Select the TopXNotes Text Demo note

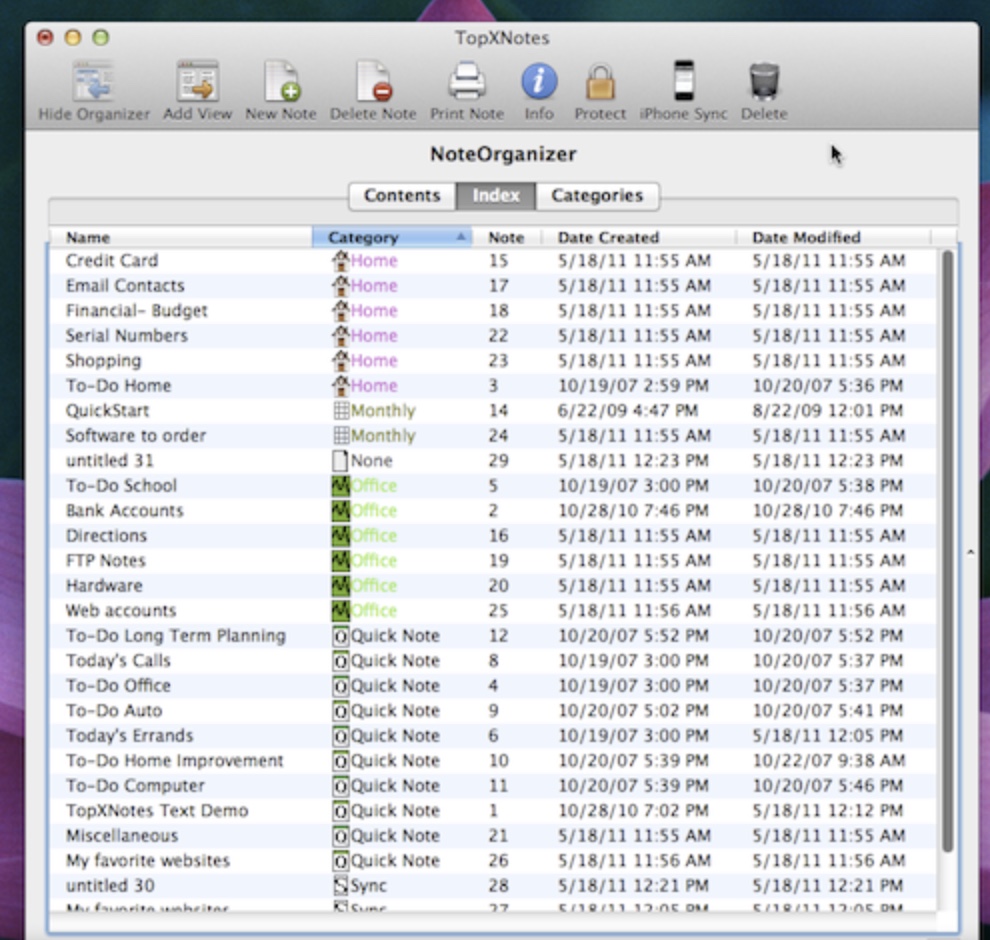pos(157,811)
